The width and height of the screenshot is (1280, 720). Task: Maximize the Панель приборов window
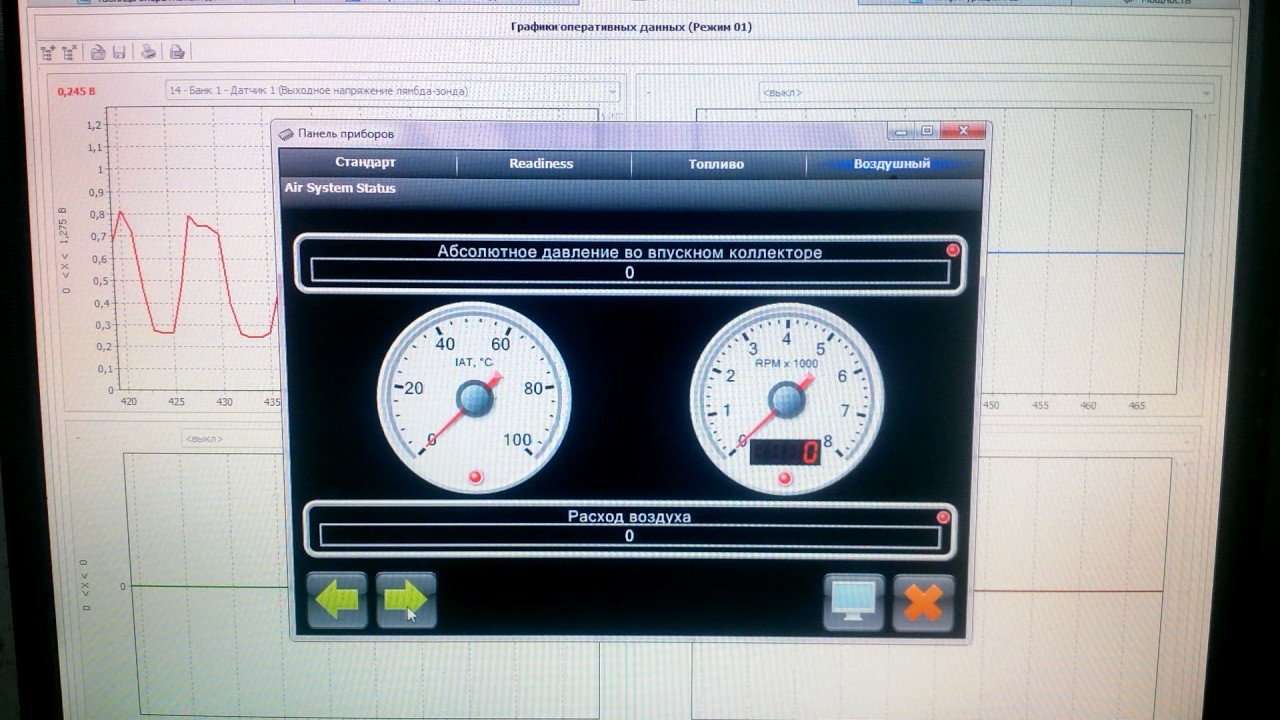927,130
